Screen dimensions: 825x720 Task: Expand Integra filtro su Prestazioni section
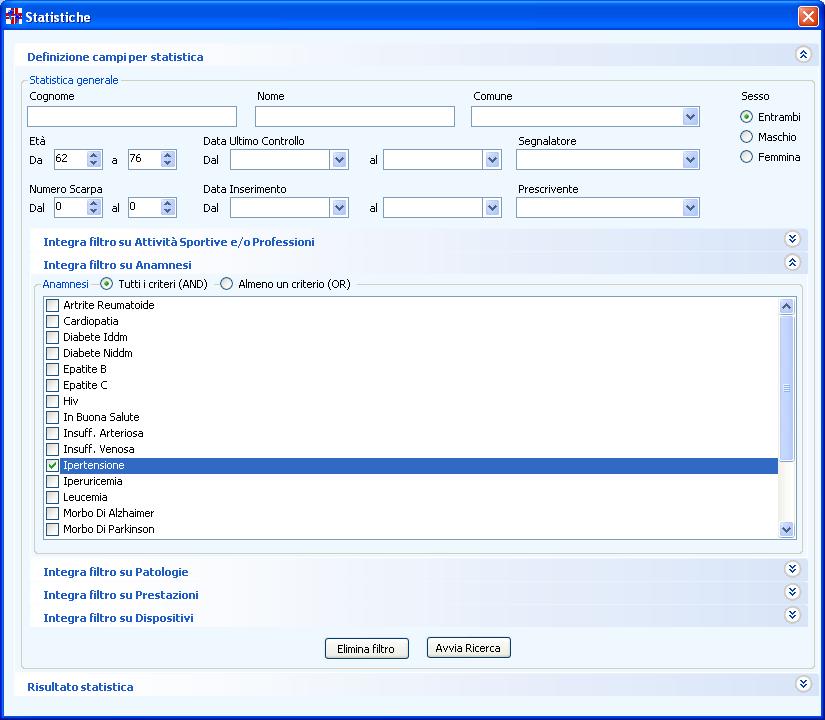click(x=792, y=593)
